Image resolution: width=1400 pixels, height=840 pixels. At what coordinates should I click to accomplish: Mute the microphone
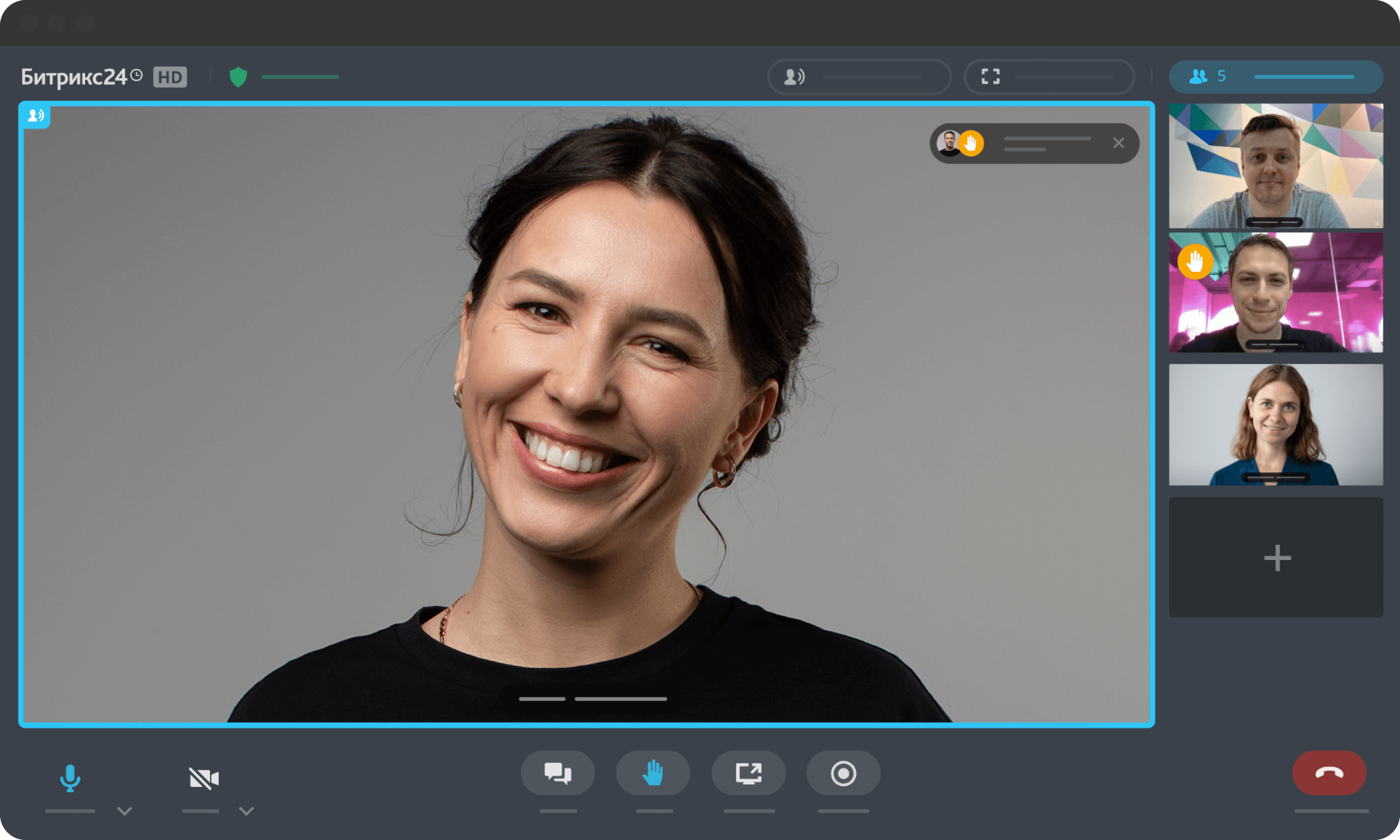(70, 778)
